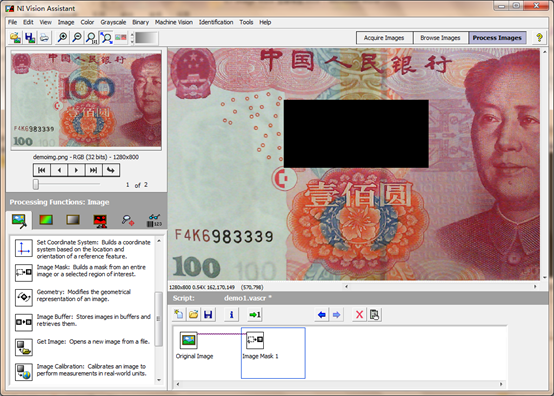Screen dimensions: 554x396
Task: Switch to Browse Images mode
Action: pos(440,38)
